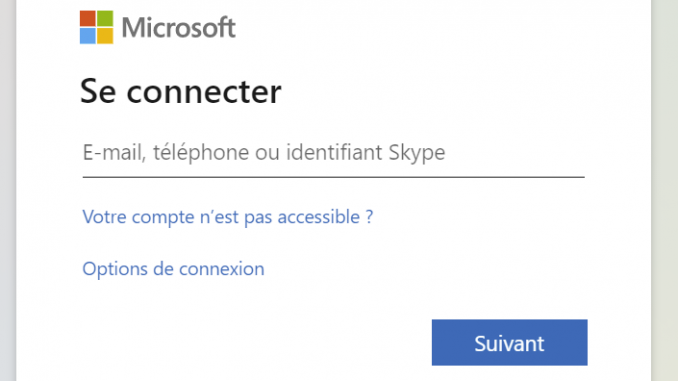Click the Microsoft four-square logo
The image size is (678, 381).
96,27
